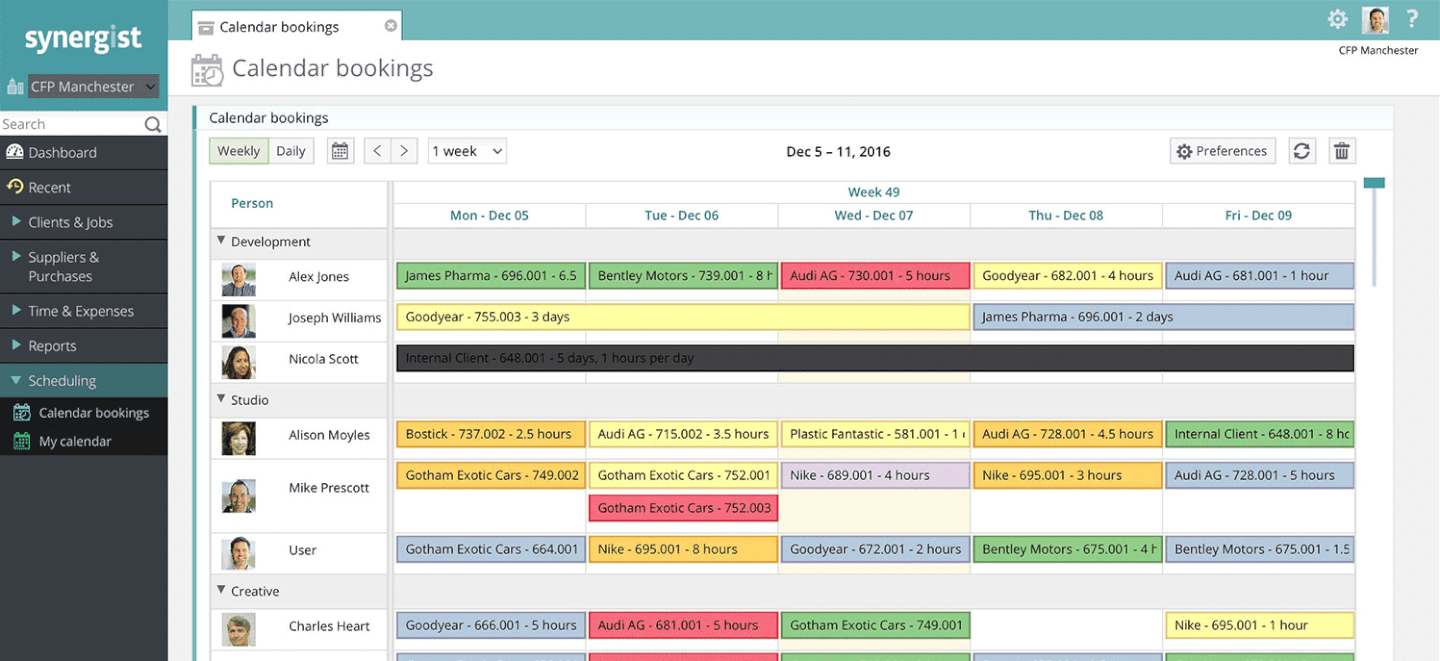Select the Weekly view toggle
The width and height of the screenshot is (1440, 661).
point(238,150)
